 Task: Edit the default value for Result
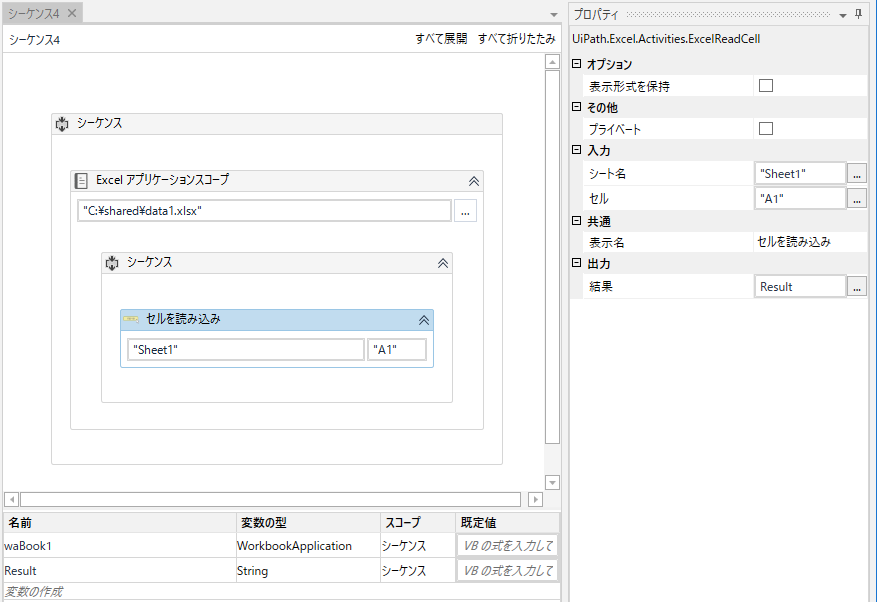[x=507, y=571]
